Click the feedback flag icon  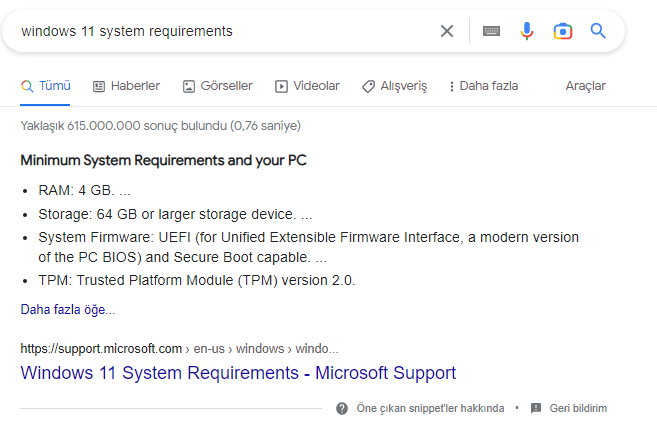point(536,408)
